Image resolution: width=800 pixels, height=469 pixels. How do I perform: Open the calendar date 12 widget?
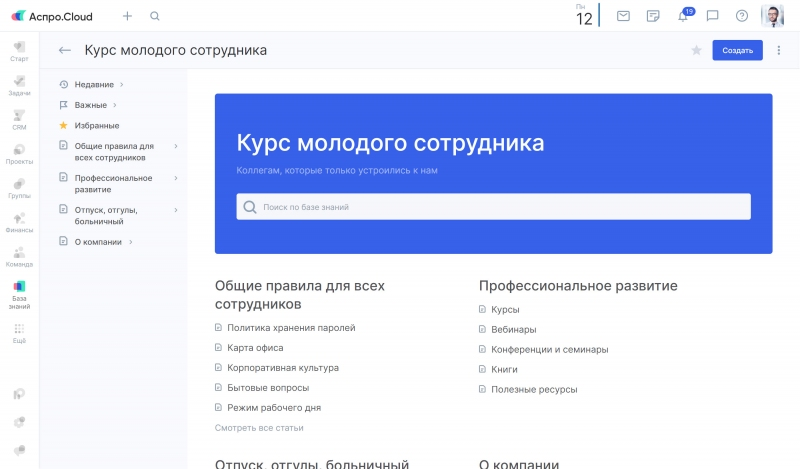click(585, 15)
